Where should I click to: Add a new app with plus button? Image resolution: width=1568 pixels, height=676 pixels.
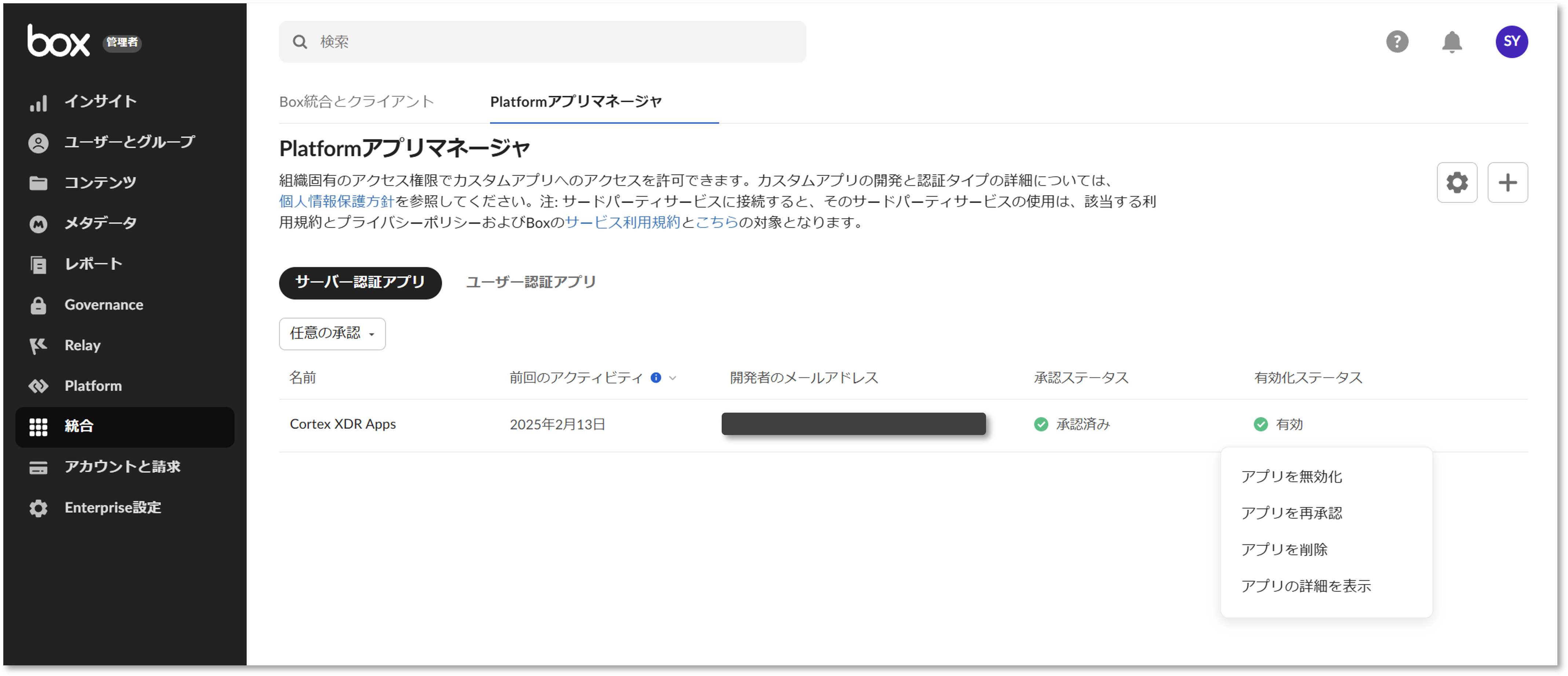(x=1507, y=182)
